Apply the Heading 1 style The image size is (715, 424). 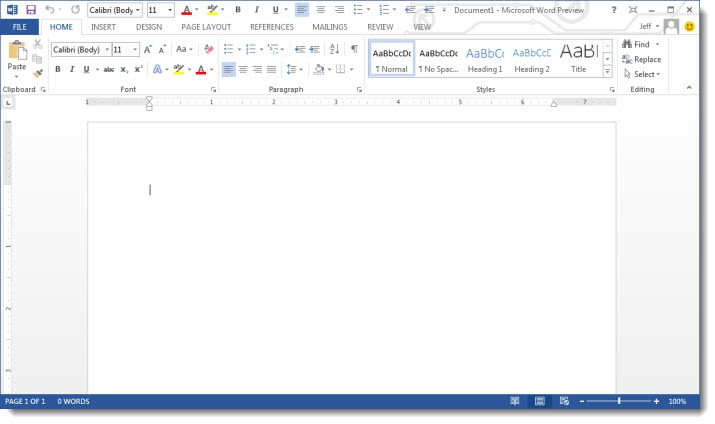coord(485,59)
